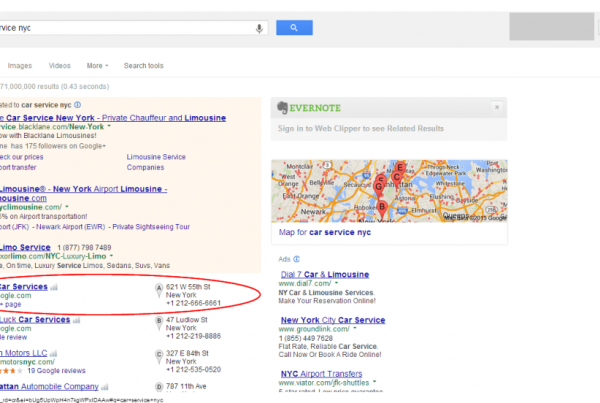The image size is (600, 403).
Task: Open the Limo Service ad title
Action: [25, 248]
